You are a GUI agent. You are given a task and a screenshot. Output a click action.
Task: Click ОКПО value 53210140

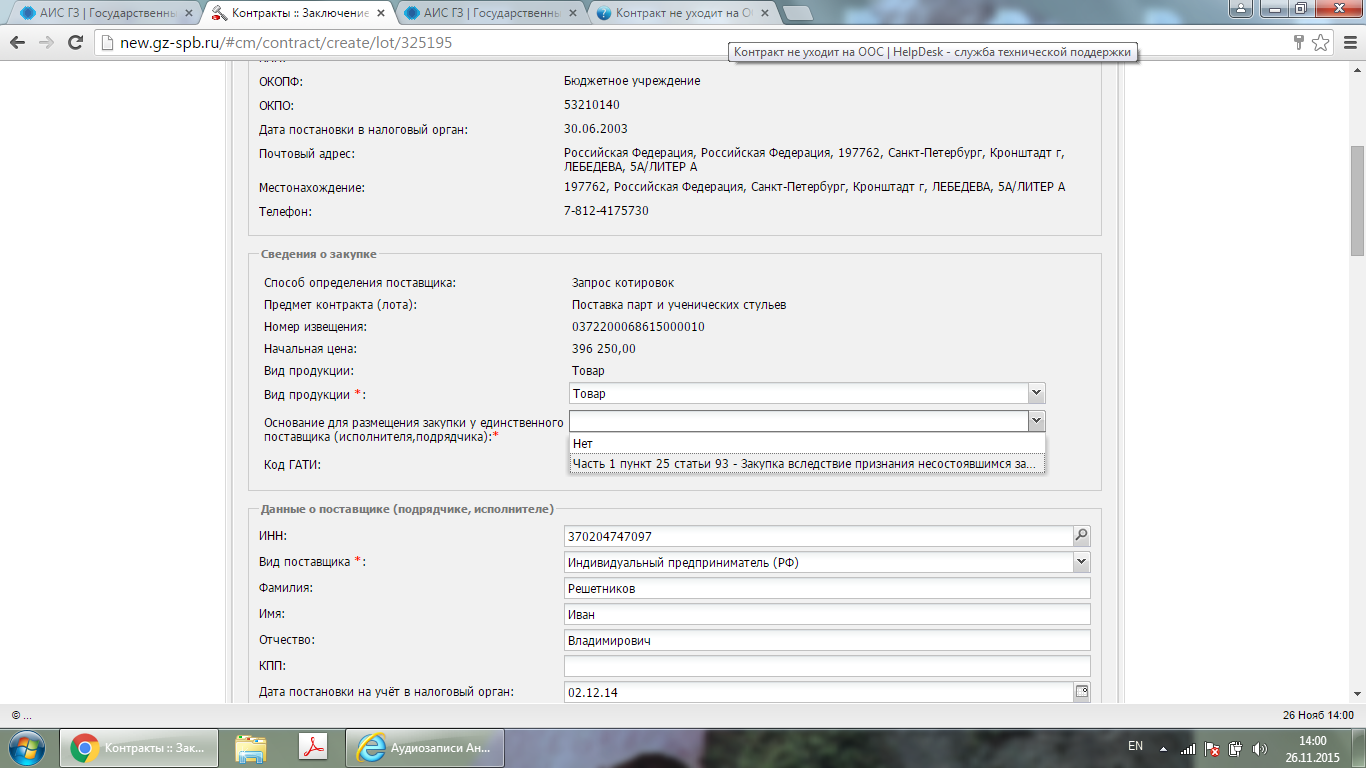[x=592, y=105]
